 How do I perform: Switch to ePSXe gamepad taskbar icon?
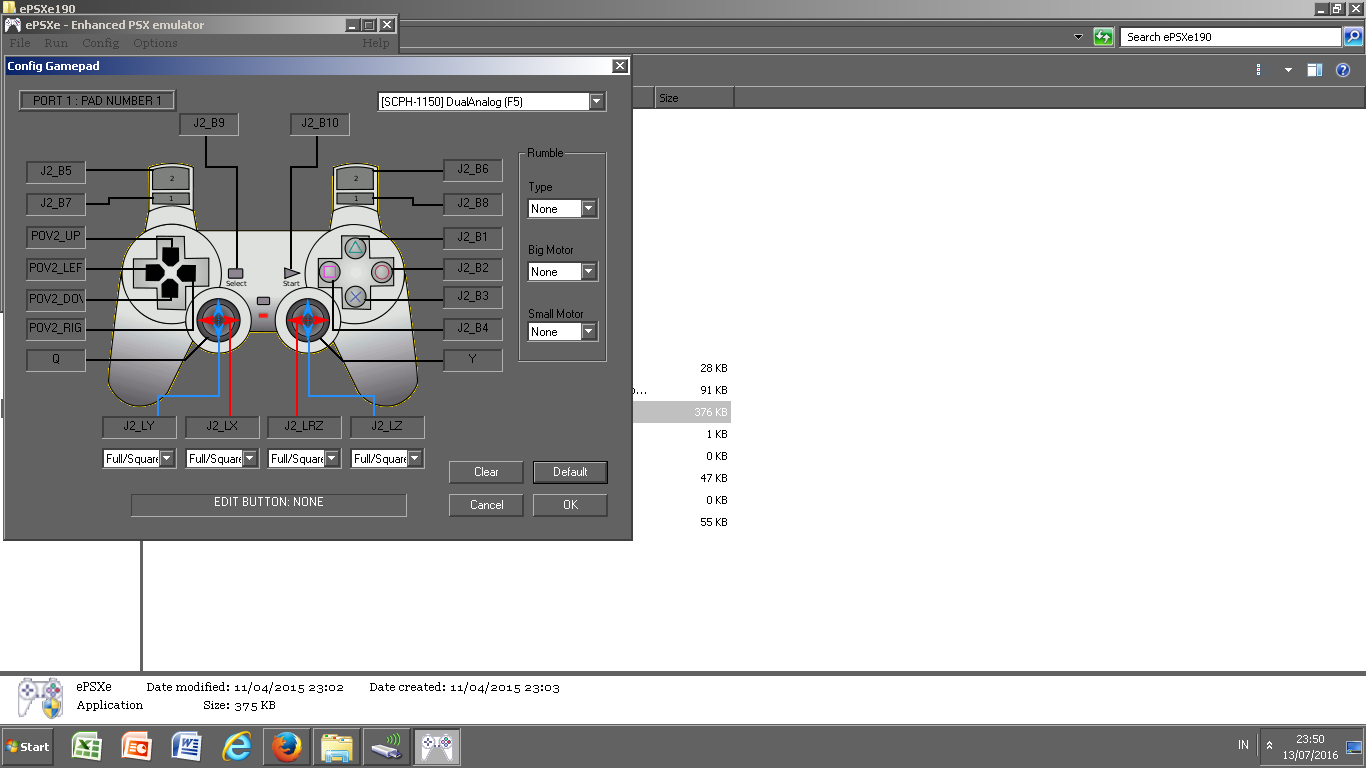coord(437,746)
